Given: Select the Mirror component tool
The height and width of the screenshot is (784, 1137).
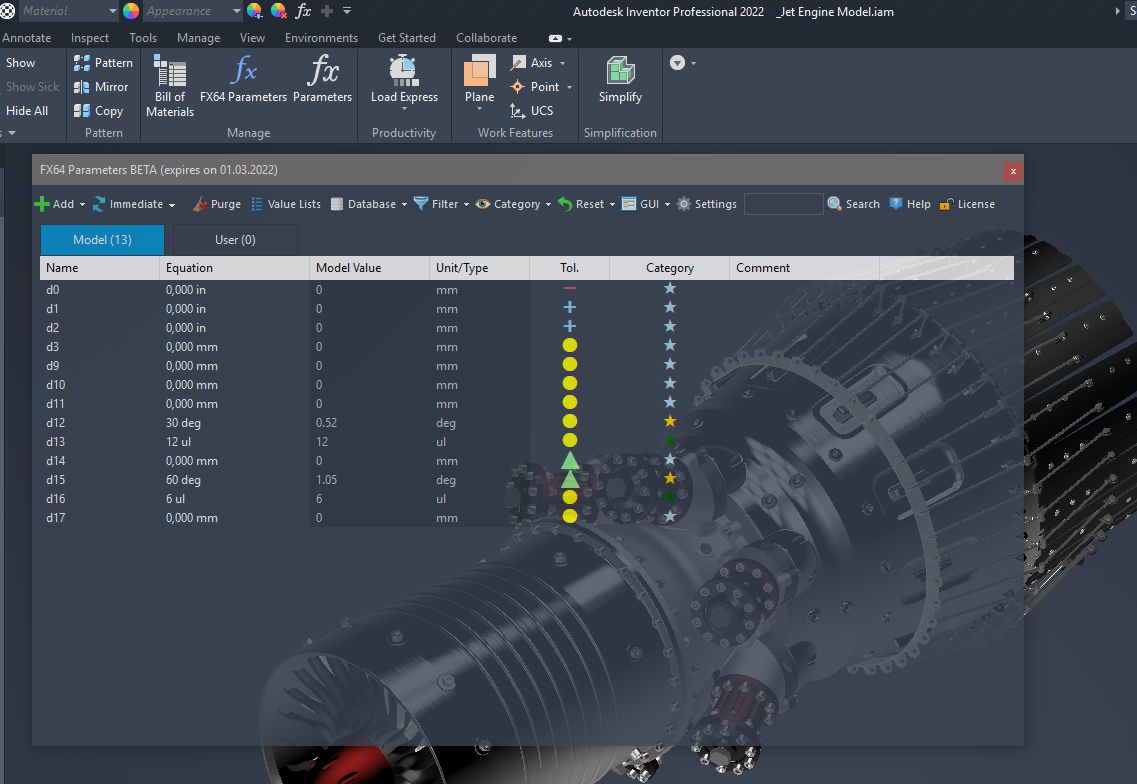Looking at the screenshot, I should point(101,87).
